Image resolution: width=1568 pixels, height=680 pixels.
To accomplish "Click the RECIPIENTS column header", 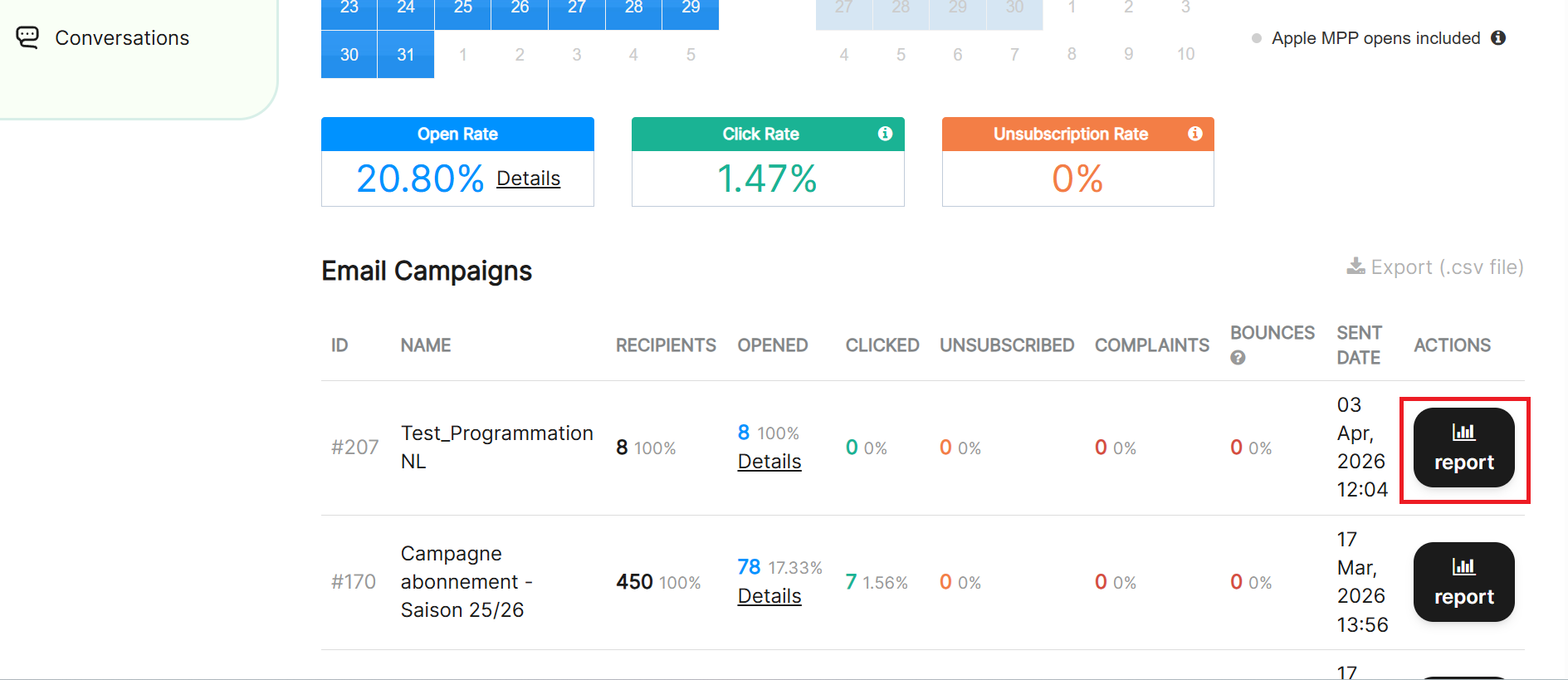I will 666,345.
